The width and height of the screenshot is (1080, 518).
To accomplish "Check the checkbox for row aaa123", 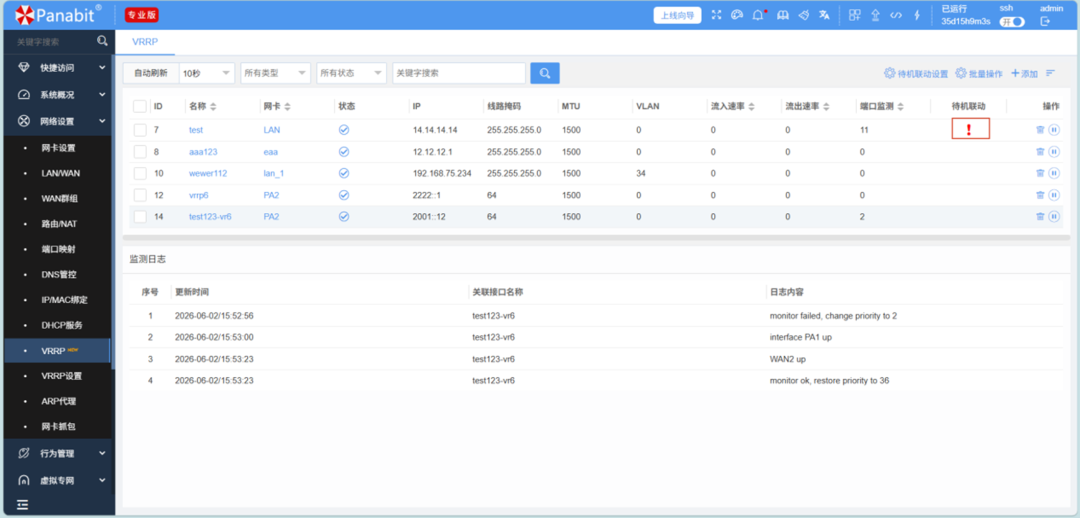I will 140,152.
